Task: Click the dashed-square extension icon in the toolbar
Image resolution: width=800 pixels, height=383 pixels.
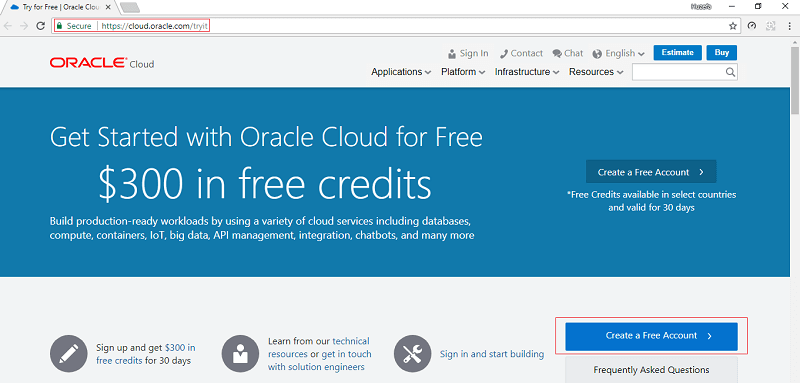Action: [770, 26]
